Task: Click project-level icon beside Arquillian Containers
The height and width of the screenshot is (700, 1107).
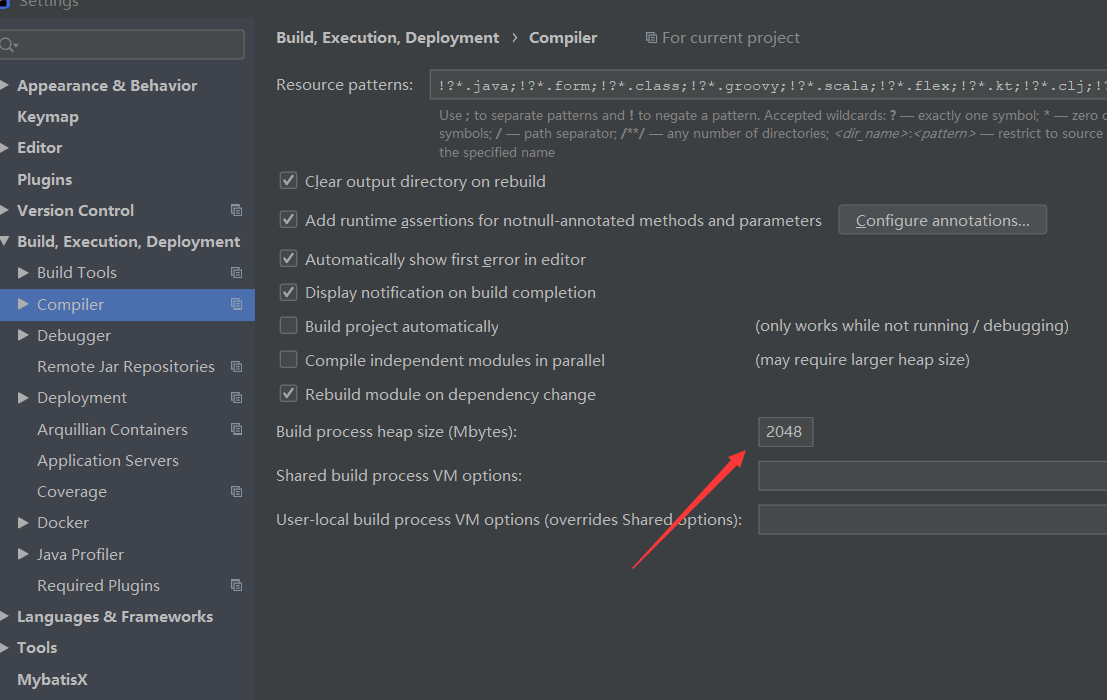Action: click(236, 429)
